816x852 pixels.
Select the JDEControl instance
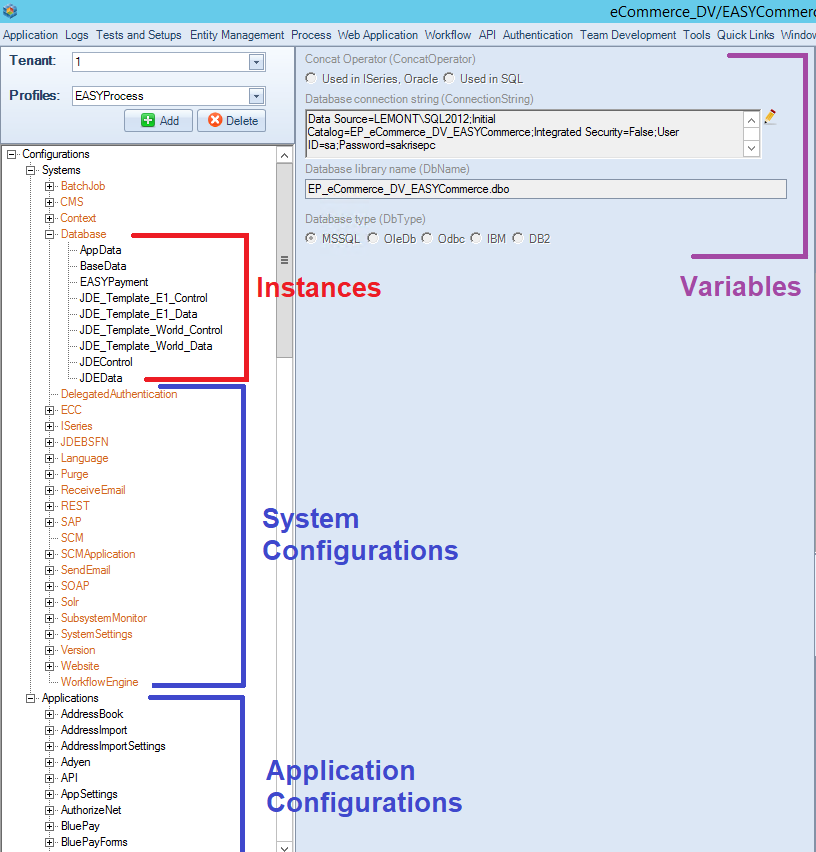click(106, 362)
